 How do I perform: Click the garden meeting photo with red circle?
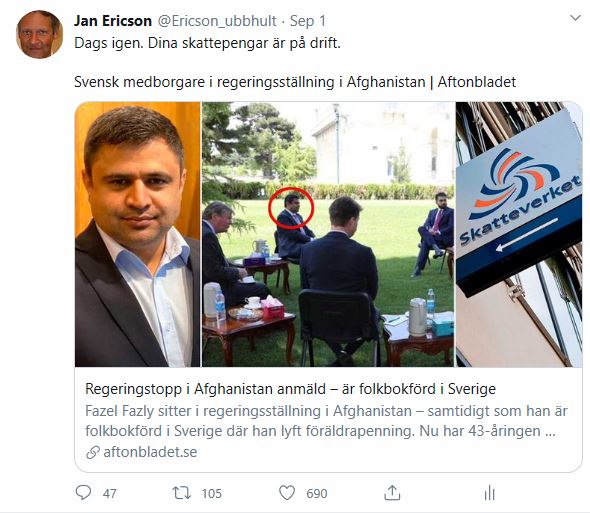(328, 234)
